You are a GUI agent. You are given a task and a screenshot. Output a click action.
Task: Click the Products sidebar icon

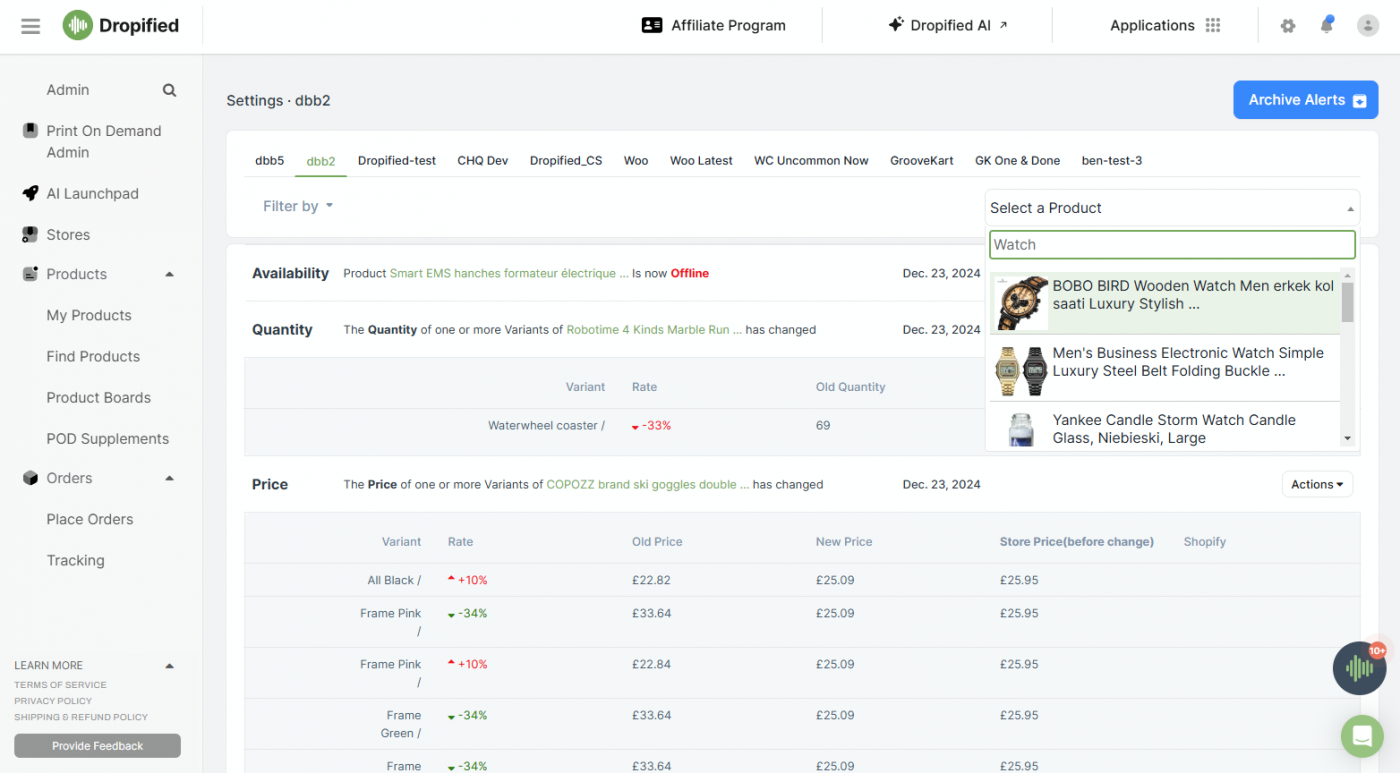coord(30,274)
